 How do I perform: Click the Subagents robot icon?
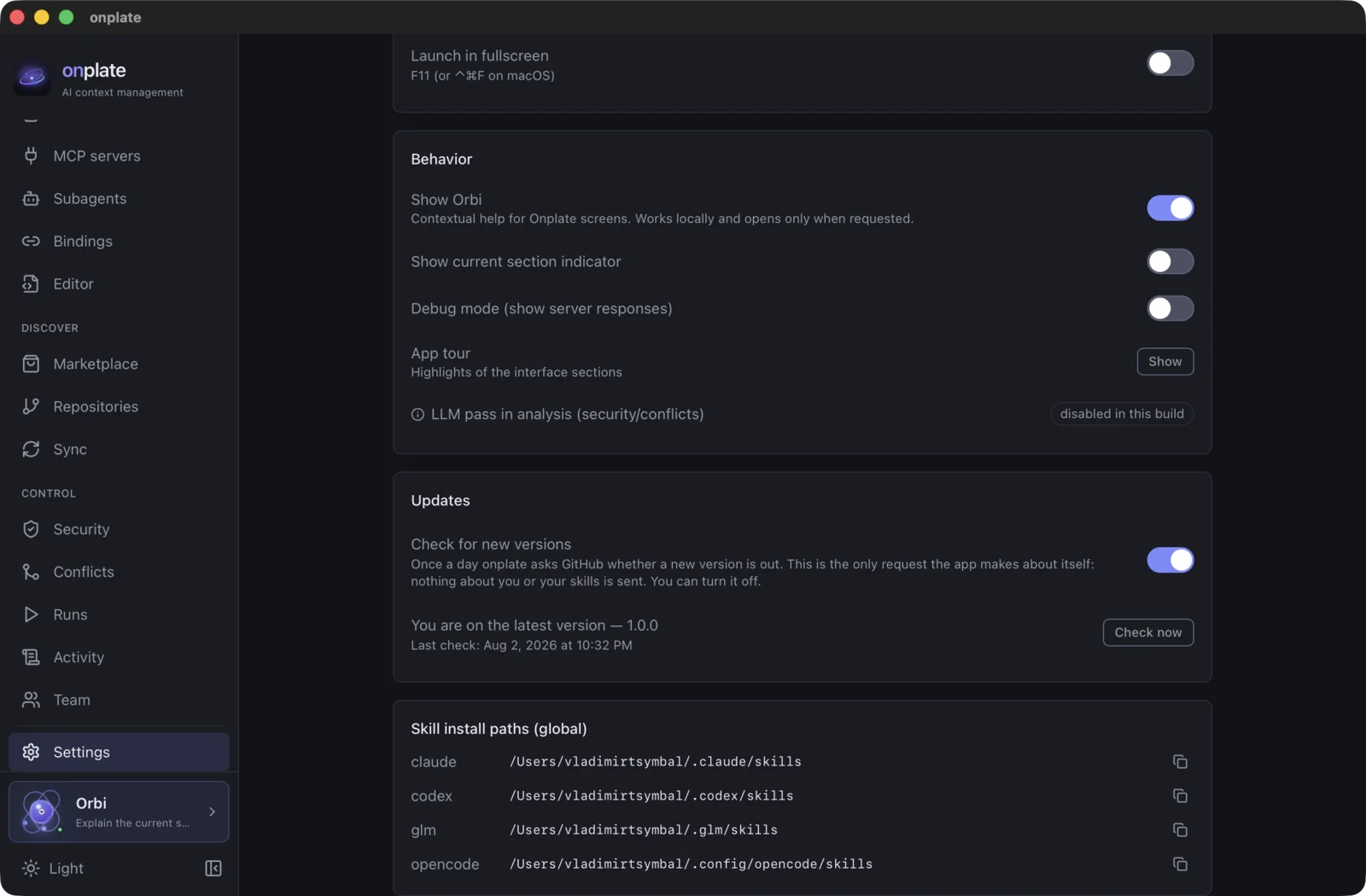[31, 199]
